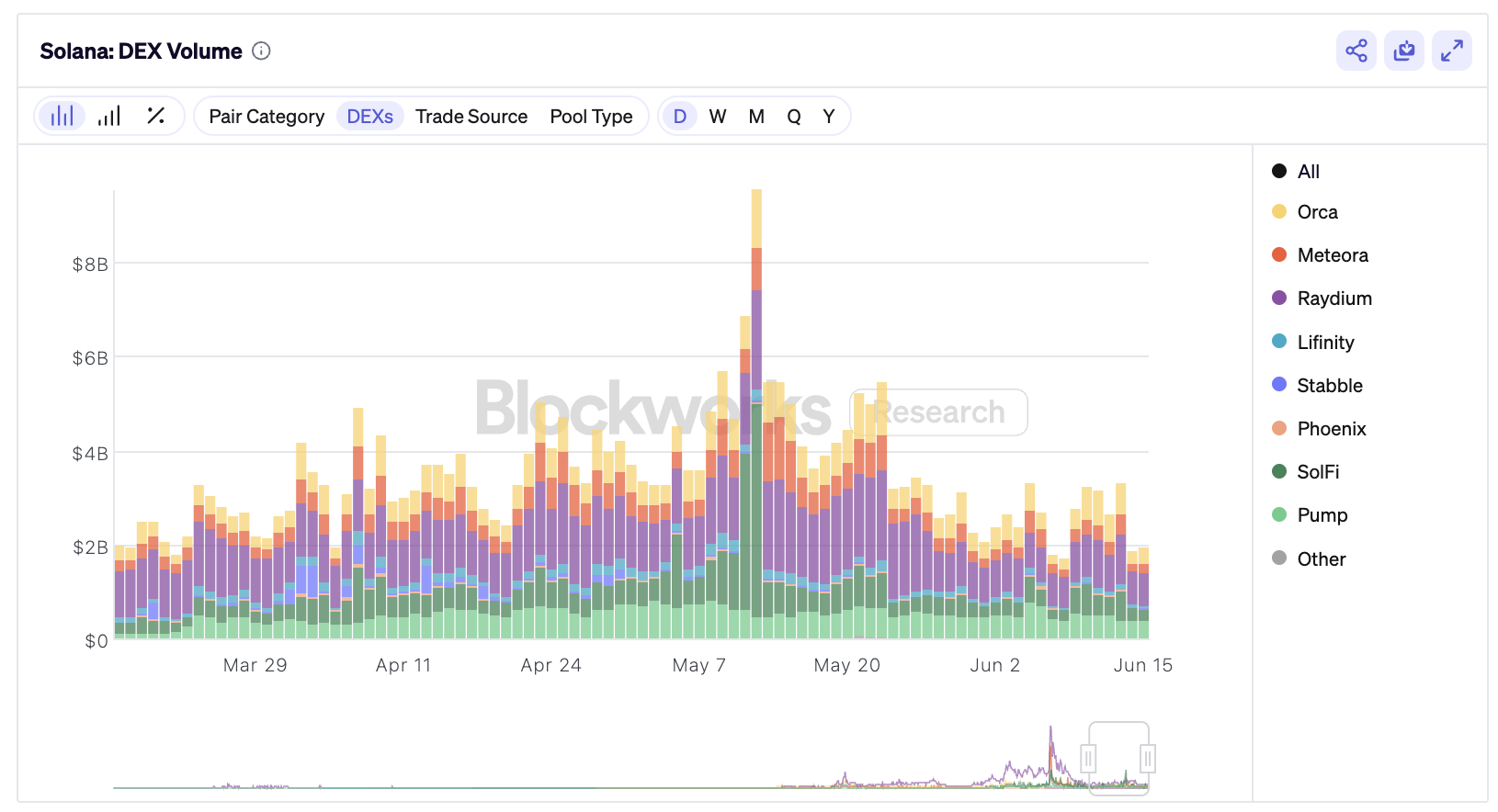Toggle the Orca series in legend
This screenshot has height=812, width=1498.
(1317, 212)
